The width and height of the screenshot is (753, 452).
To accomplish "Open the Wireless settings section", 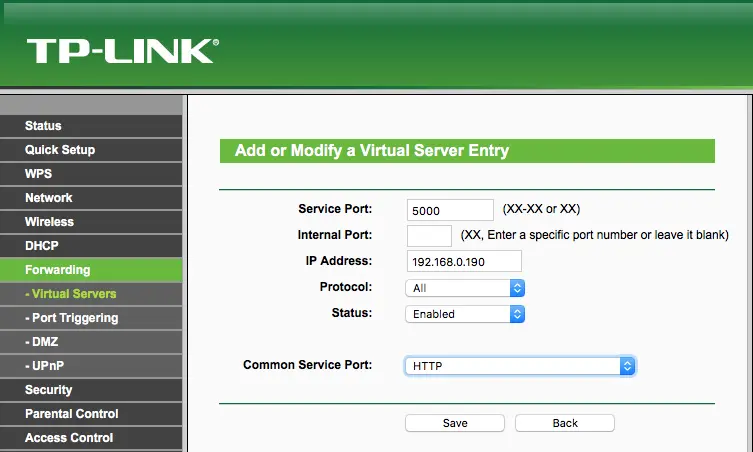I will pos(91,222).
